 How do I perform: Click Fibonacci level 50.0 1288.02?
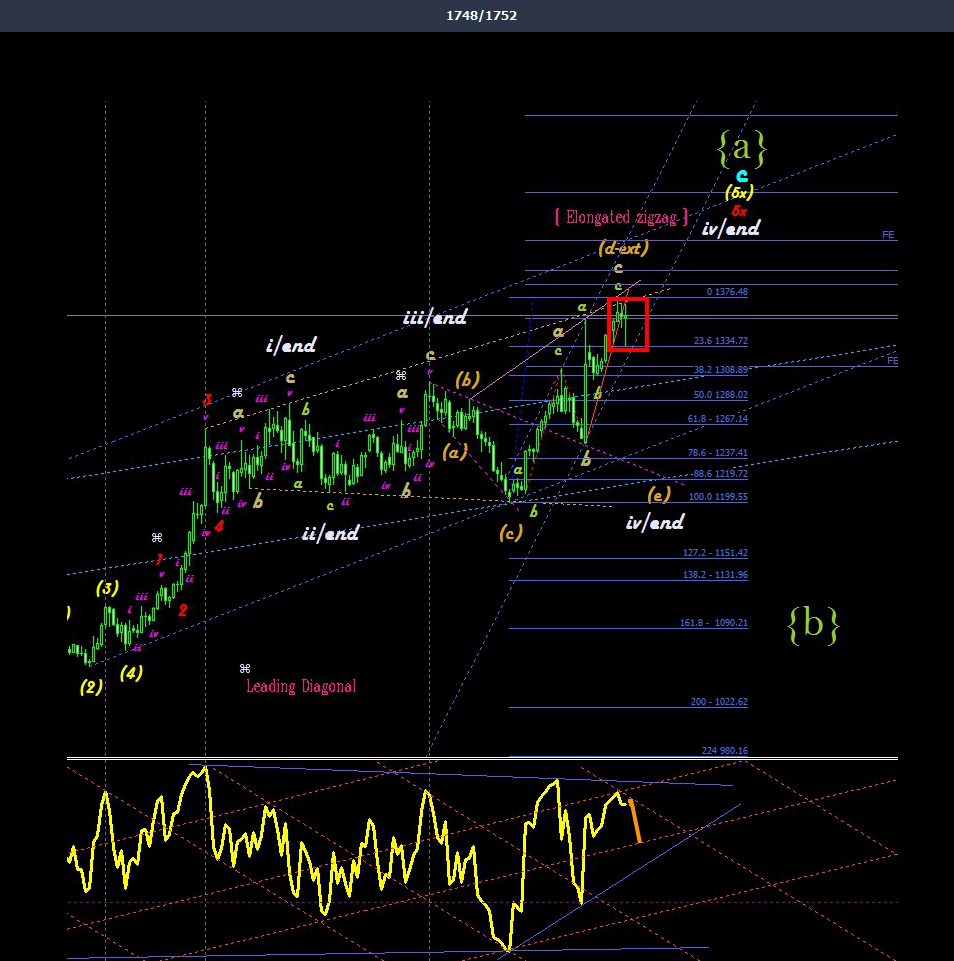tap(721, 395)
